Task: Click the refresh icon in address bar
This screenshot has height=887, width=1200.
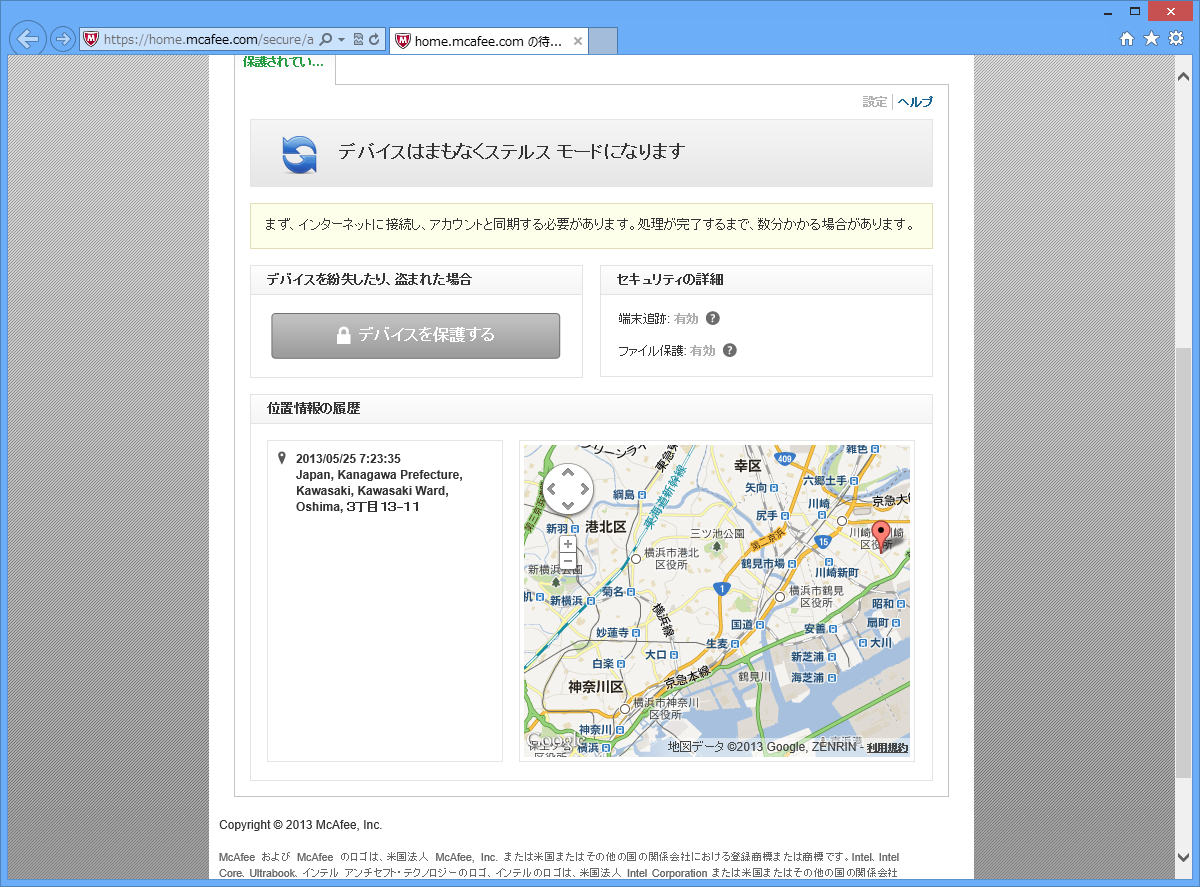Action: 374,40
